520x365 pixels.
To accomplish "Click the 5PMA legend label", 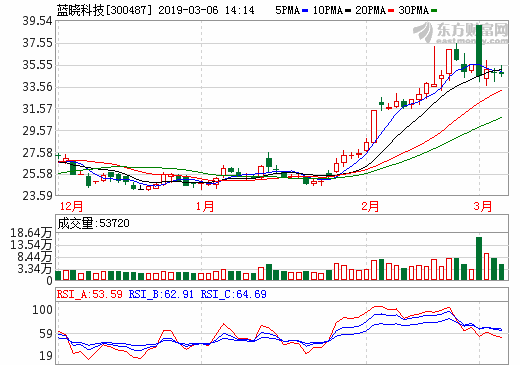I will pos(287,10).
